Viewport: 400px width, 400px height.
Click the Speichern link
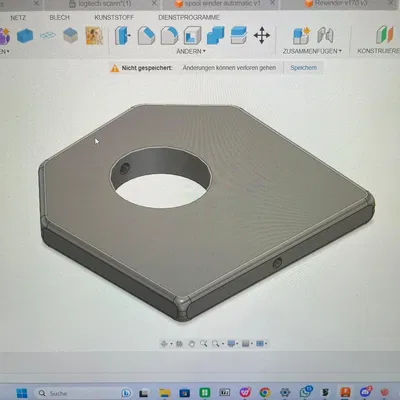coord(303,68)
